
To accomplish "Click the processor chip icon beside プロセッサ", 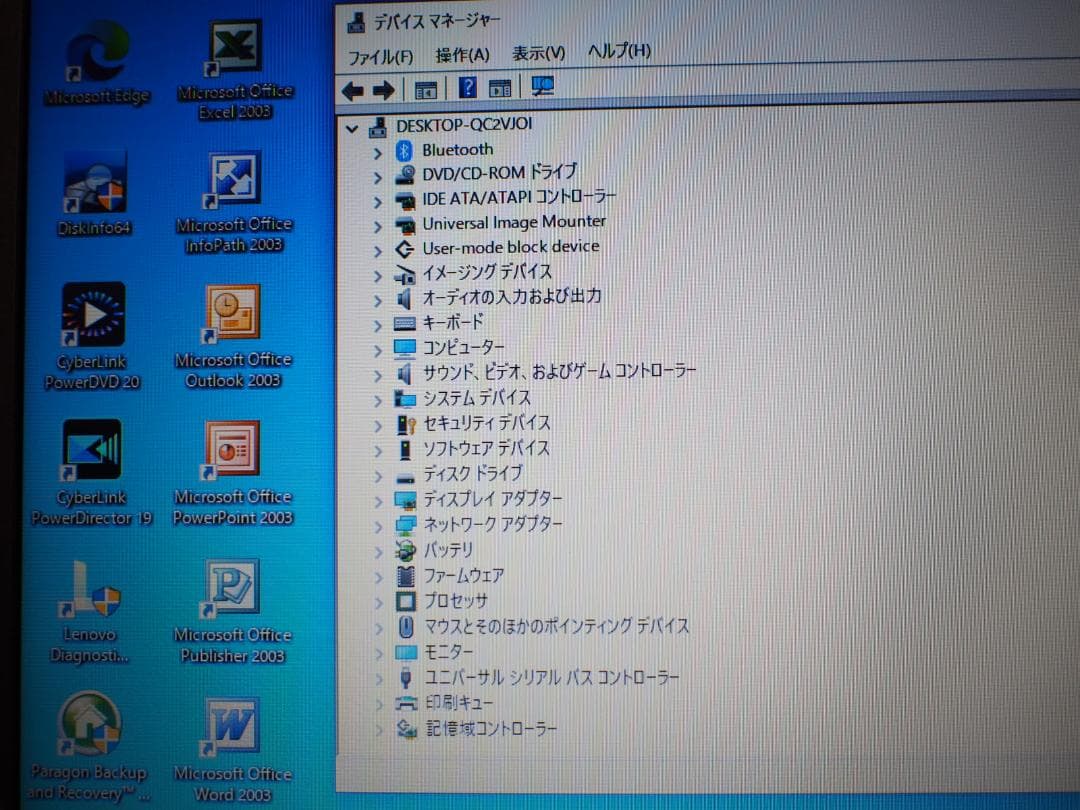I will click(x=406, y=601).
